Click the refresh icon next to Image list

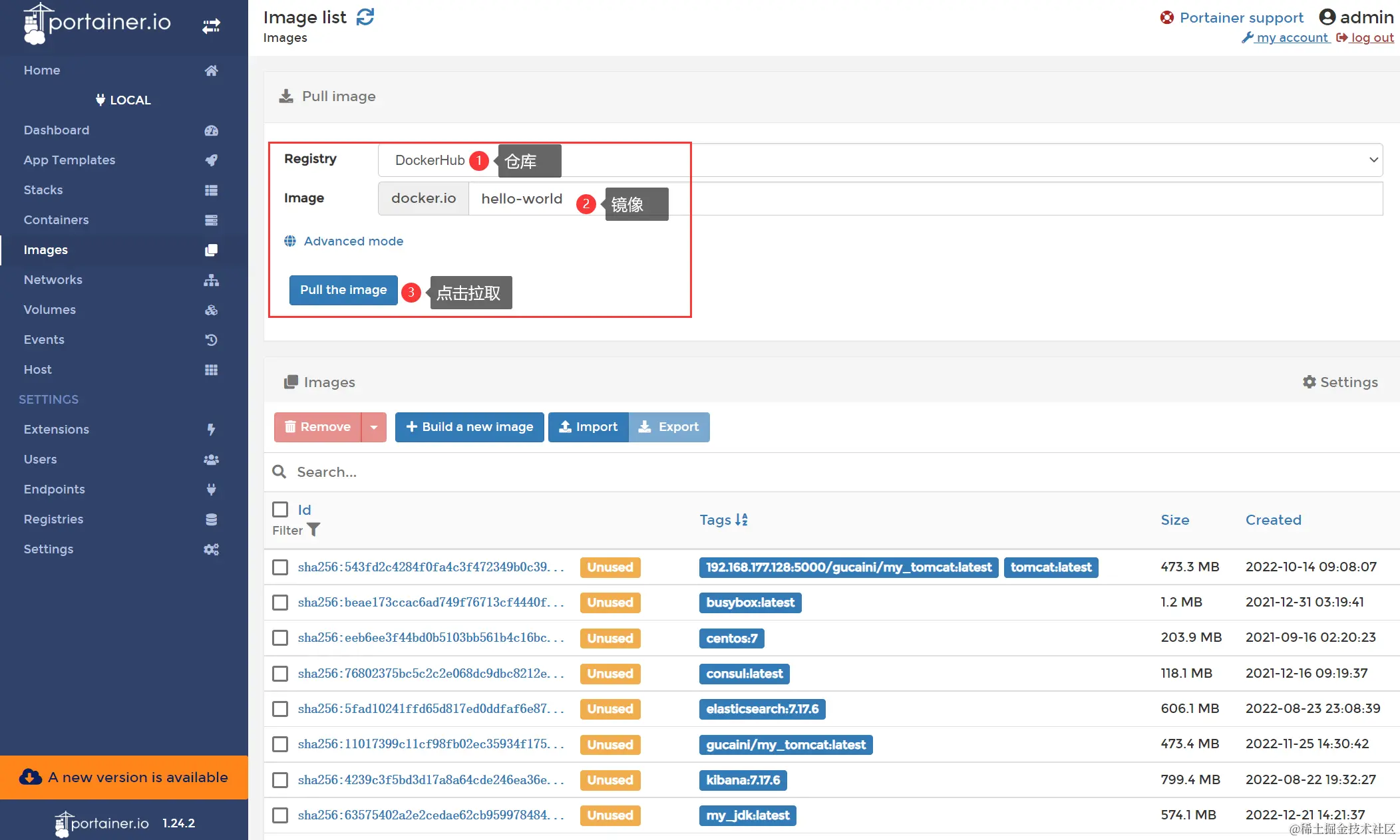(x=365, y=17)
